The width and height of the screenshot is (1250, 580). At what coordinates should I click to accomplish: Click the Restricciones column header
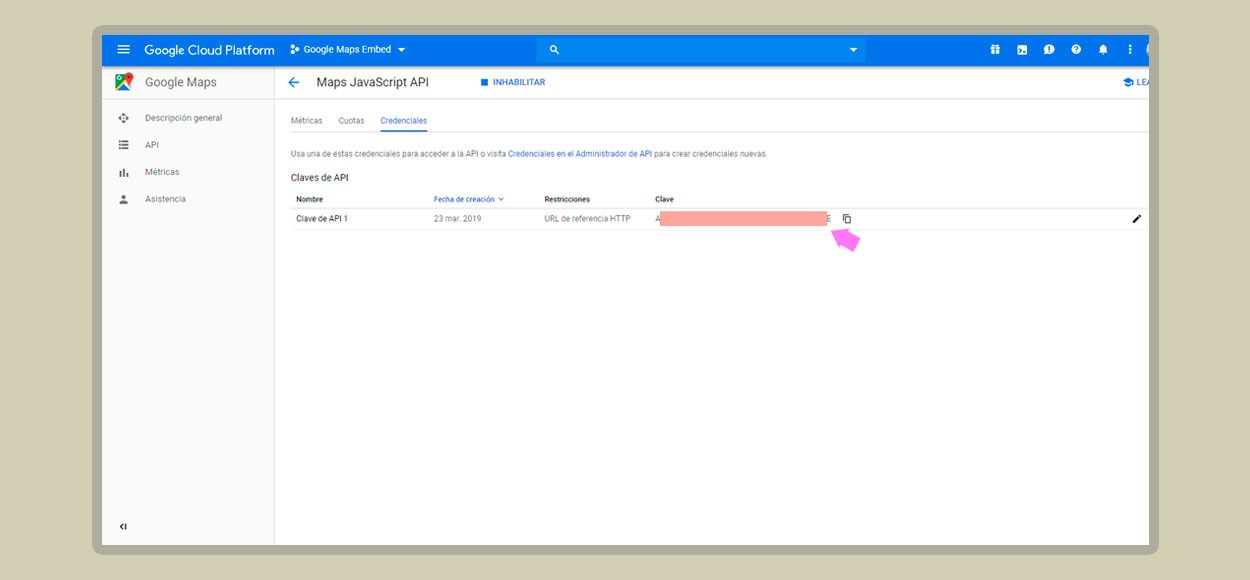point(567,199)
